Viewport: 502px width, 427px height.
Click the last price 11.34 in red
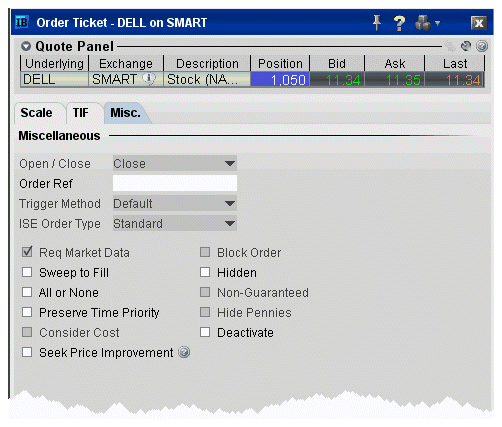point(455,79)
